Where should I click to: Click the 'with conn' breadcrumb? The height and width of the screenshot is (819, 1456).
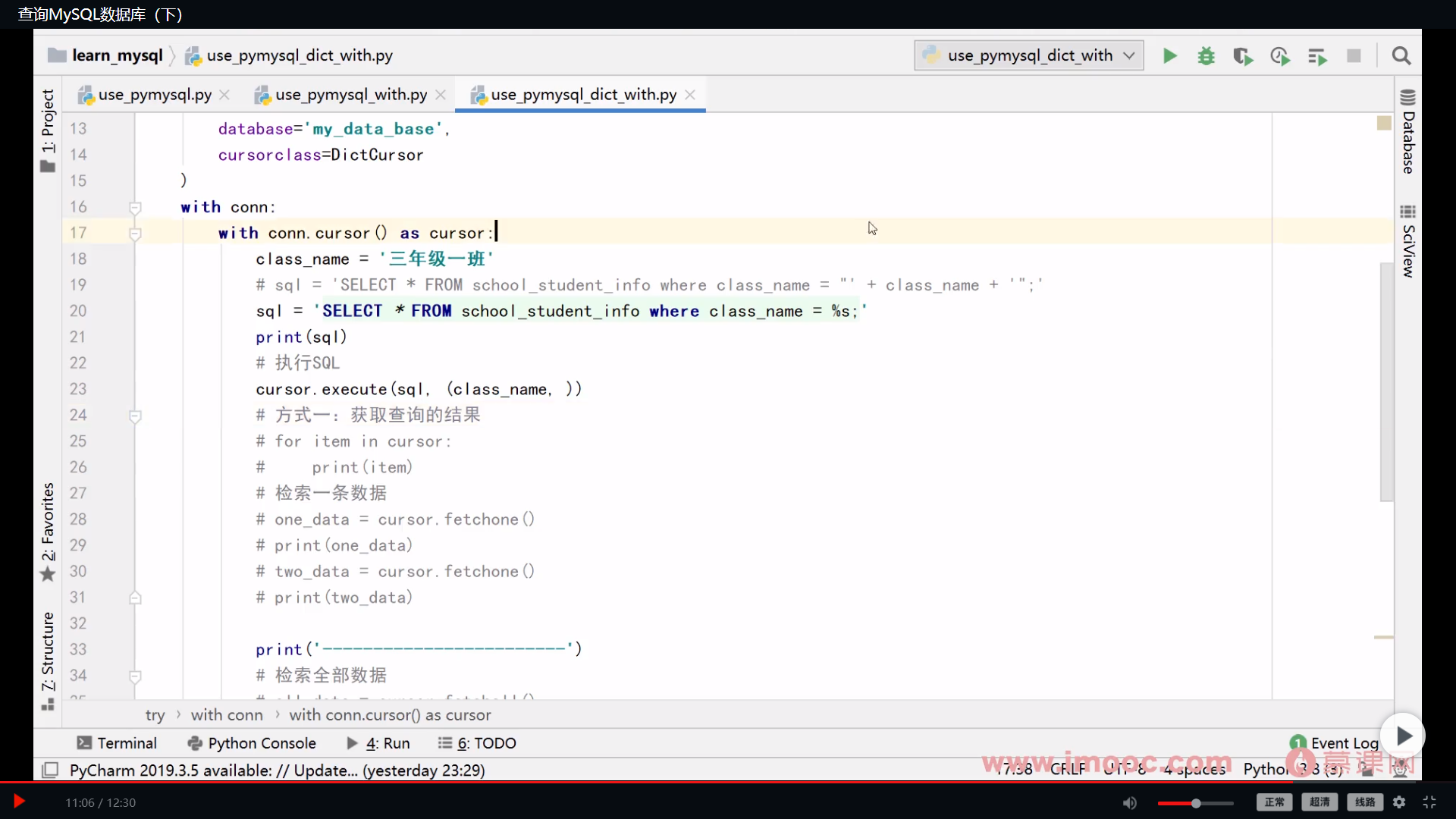coord(227,715)
